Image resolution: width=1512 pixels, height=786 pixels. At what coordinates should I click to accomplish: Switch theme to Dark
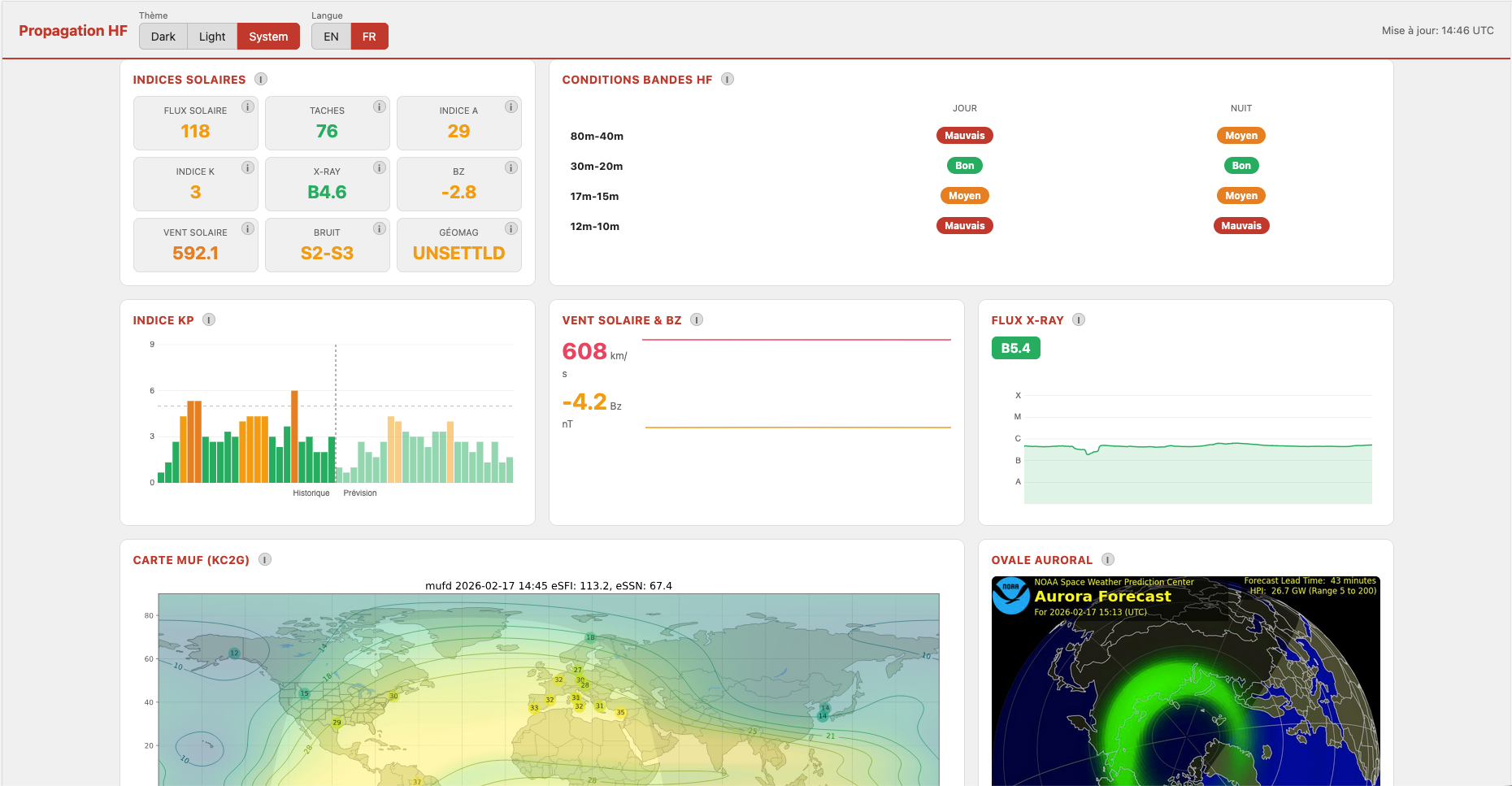click(x=163, y=37)
